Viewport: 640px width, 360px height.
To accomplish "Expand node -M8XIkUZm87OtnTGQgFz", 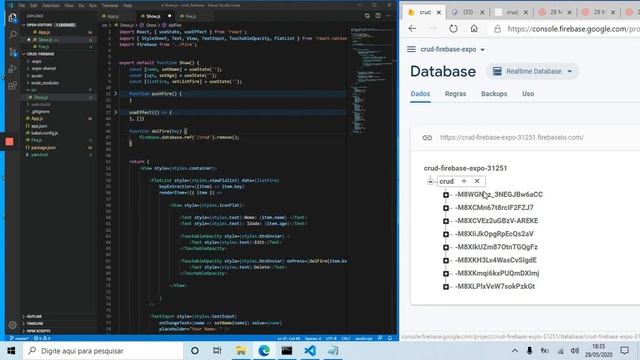I will [x=446, y=247].
